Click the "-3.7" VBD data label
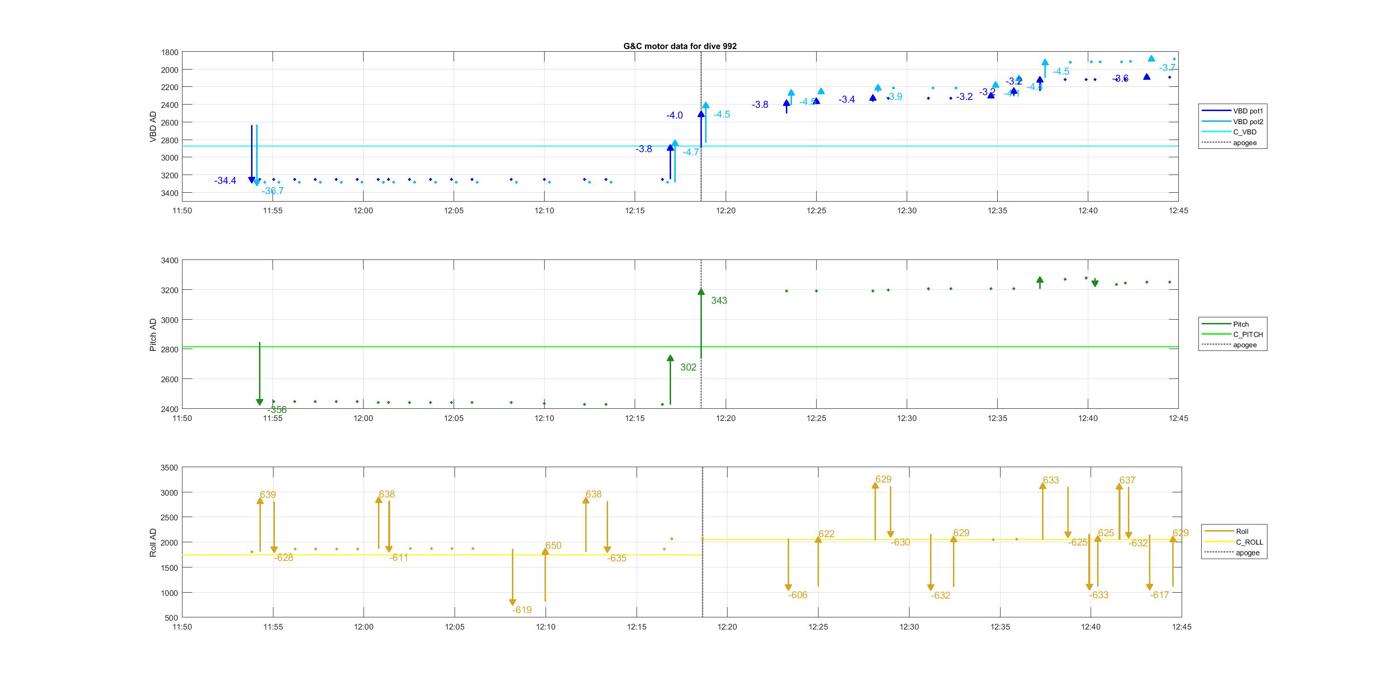This screenshot has height=693, width=1400. (1168, 68)
